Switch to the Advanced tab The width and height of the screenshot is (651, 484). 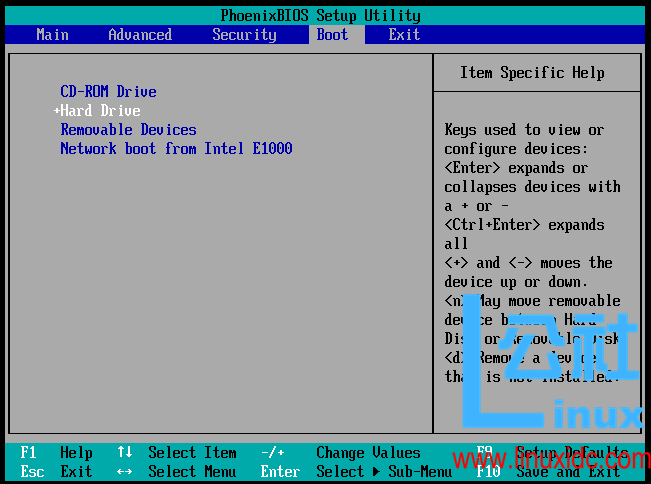click(140, 34)
